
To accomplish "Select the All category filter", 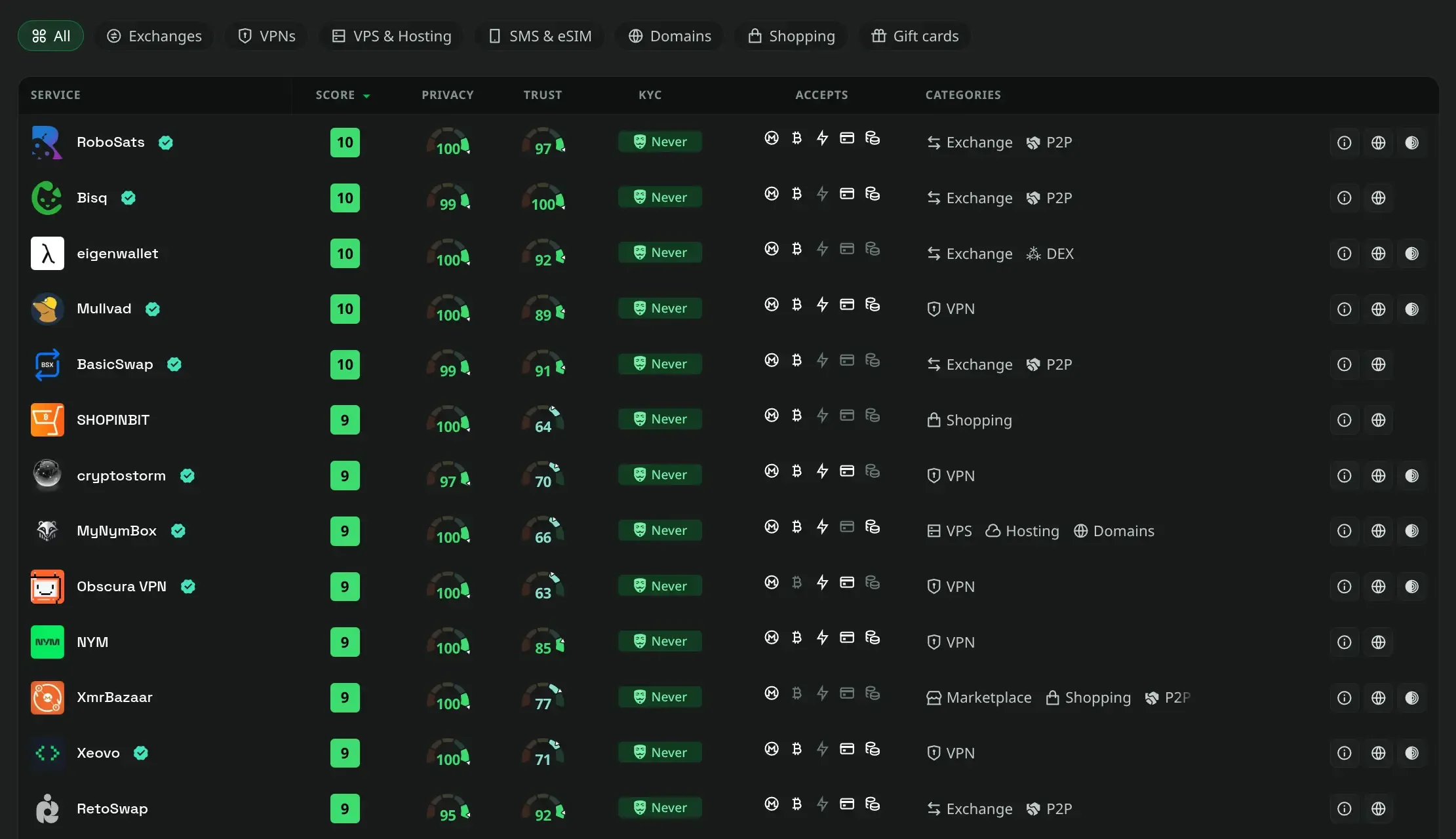I will point(51,36).
